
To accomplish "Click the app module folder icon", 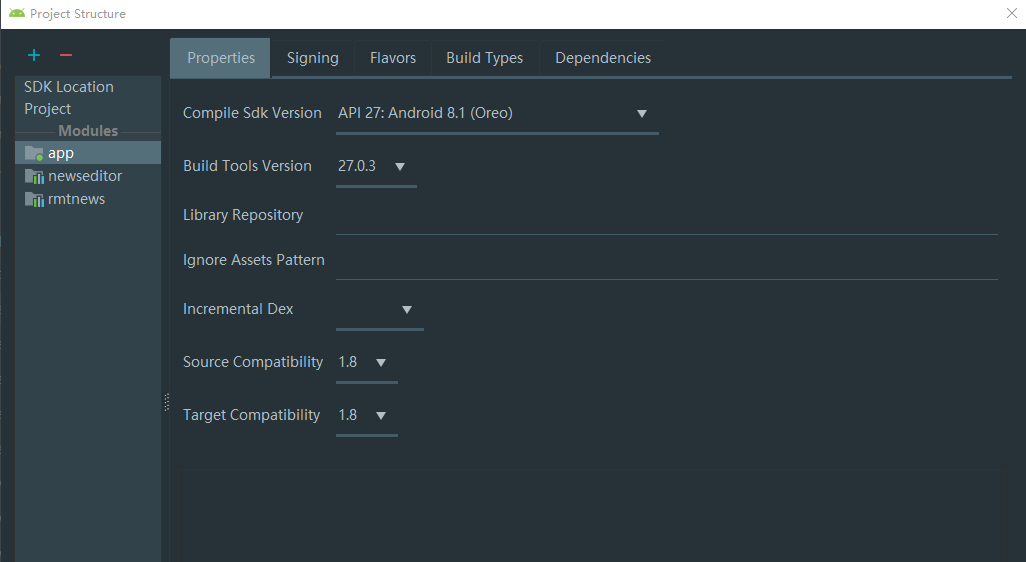I will [34, 153].
